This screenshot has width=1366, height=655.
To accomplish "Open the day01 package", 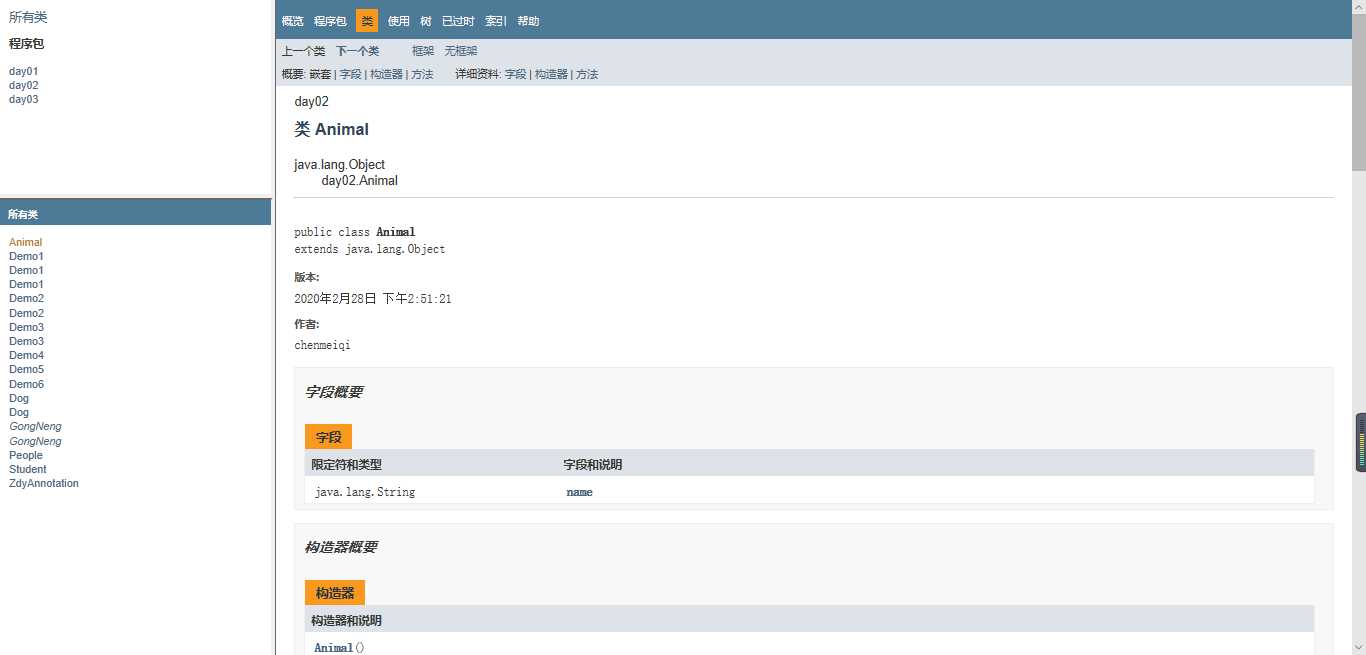I will [24, 71].
